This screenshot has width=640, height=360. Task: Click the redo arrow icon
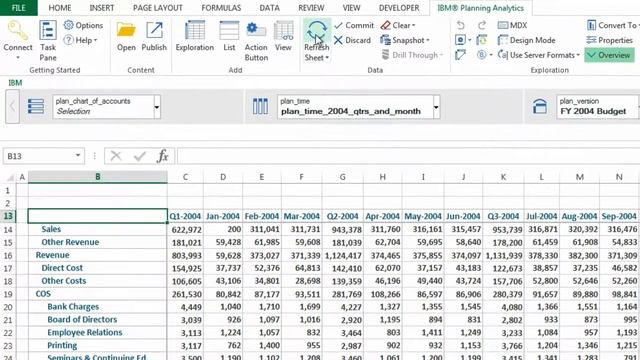pos(482,25)
